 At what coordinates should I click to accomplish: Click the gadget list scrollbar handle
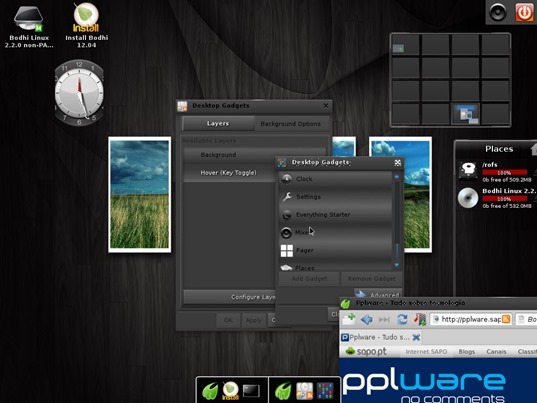coord(397,252)
